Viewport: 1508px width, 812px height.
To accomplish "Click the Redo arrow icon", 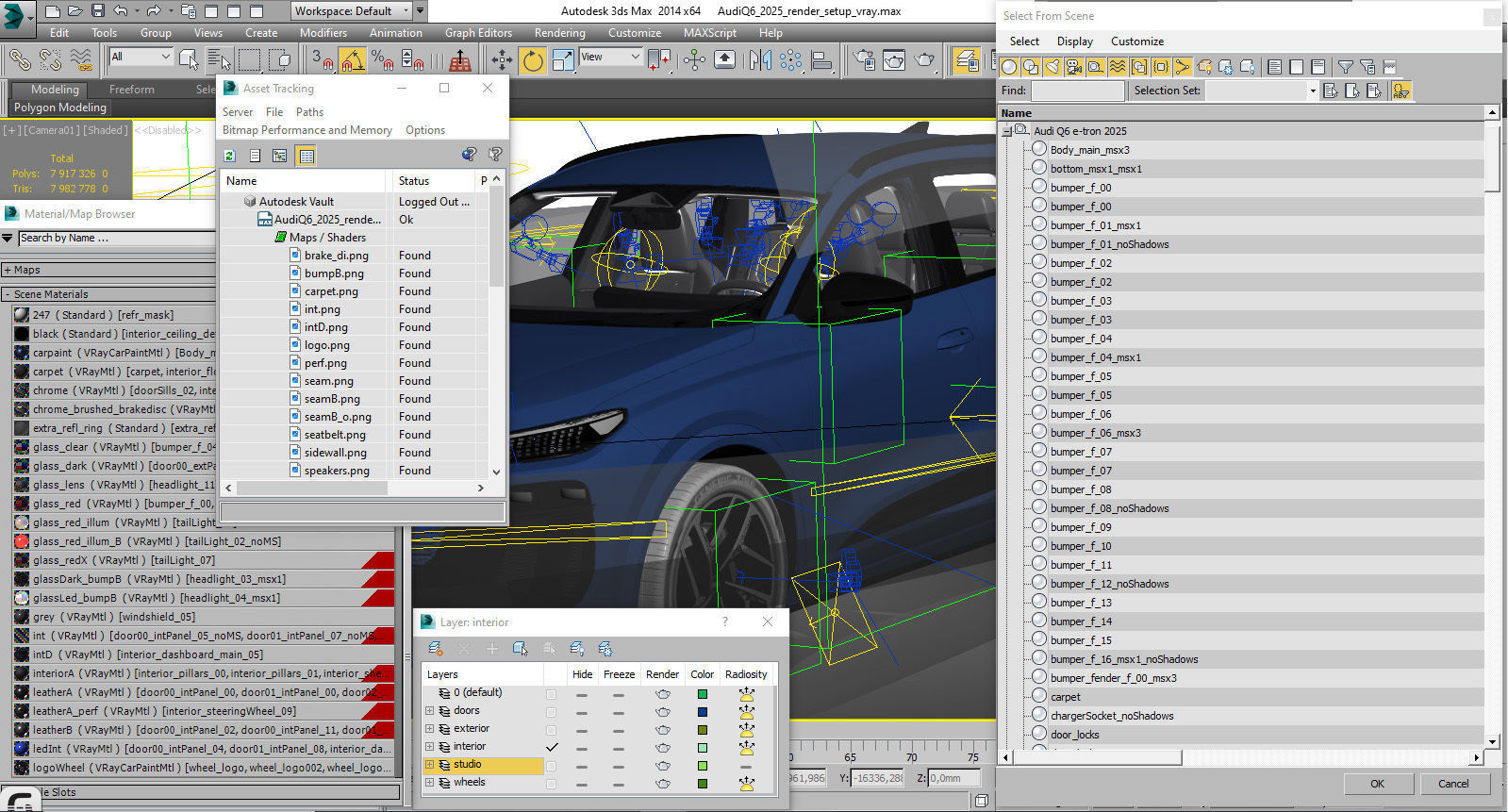I will pos(153,11).
